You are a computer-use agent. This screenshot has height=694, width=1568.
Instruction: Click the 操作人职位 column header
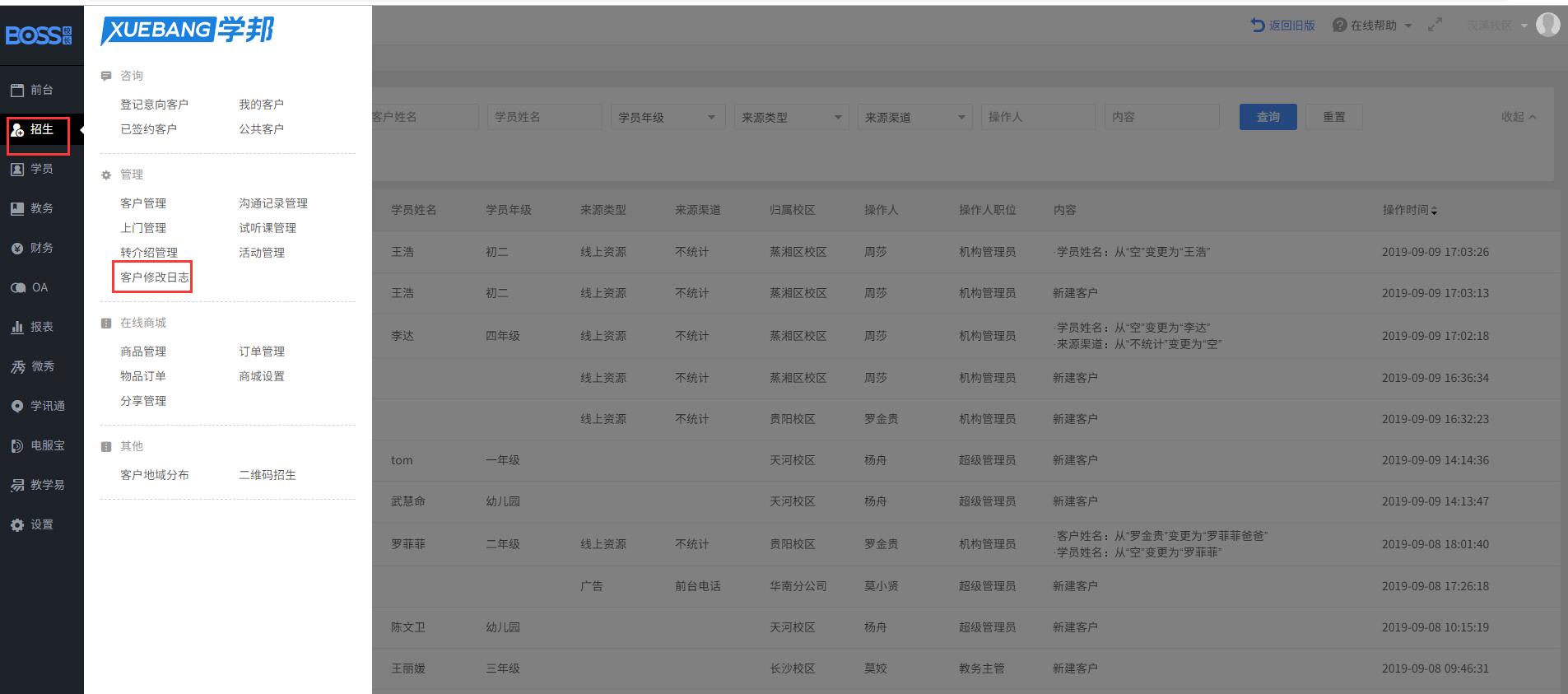(988, 210)
